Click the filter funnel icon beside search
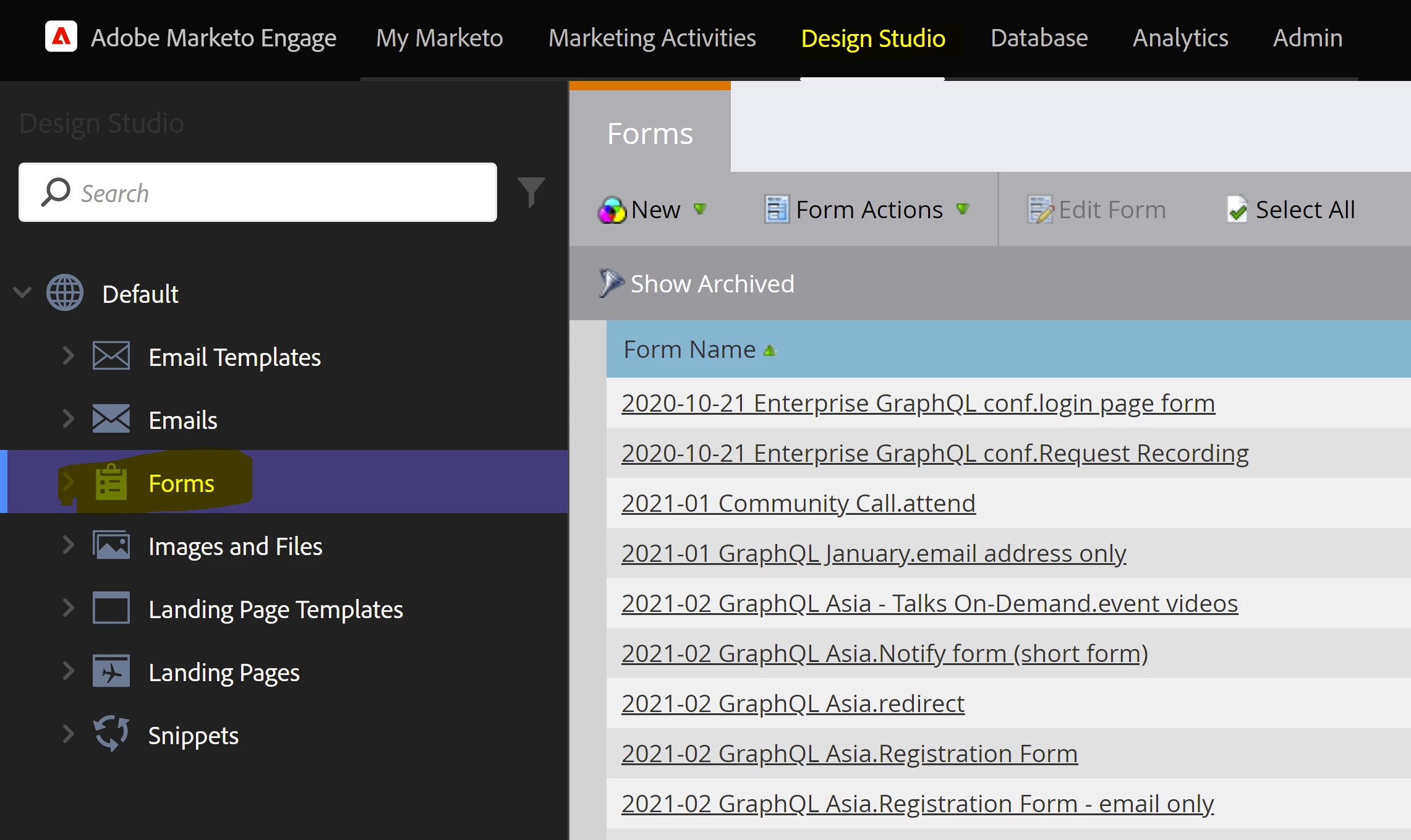 pyautogui.click(x=531, y=192)
